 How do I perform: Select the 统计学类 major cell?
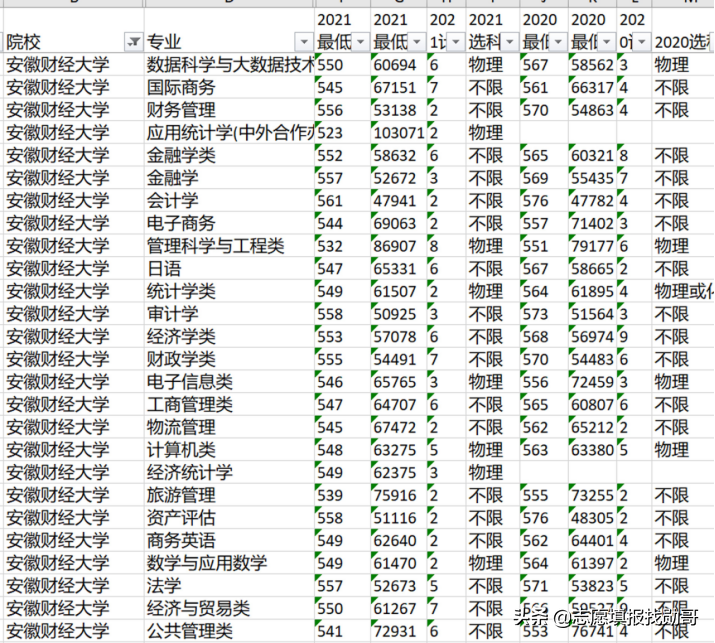click(229, 291)
